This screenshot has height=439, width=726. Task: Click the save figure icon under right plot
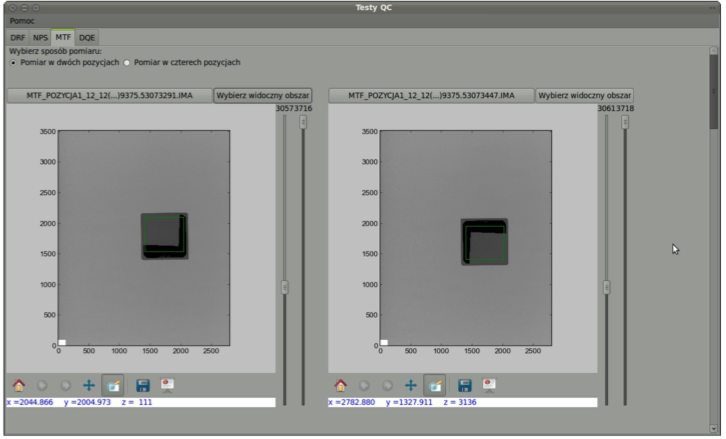[x=465, y=384]
